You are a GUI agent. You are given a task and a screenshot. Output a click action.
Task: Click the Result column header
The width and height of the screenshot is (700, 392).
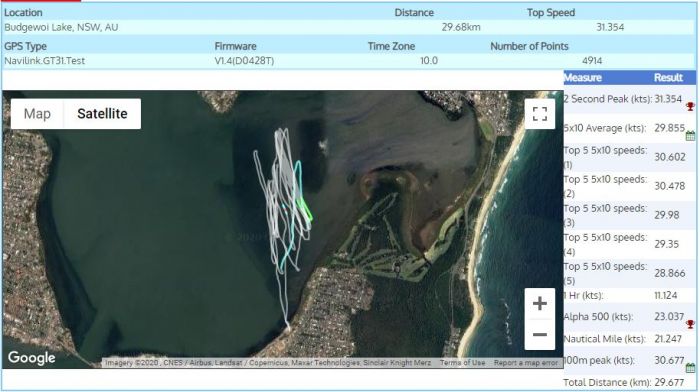(668, 78)
